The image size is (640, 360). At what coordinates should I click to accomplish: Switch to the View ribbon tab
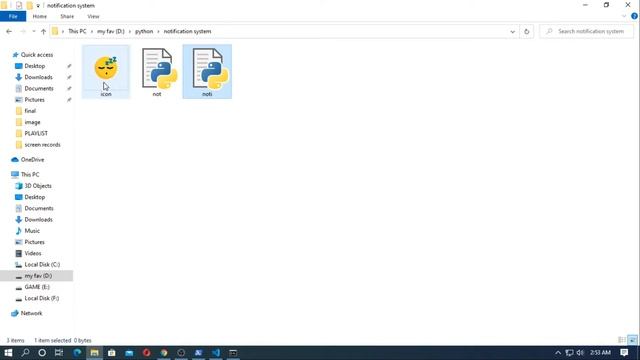tap(93, 16)
